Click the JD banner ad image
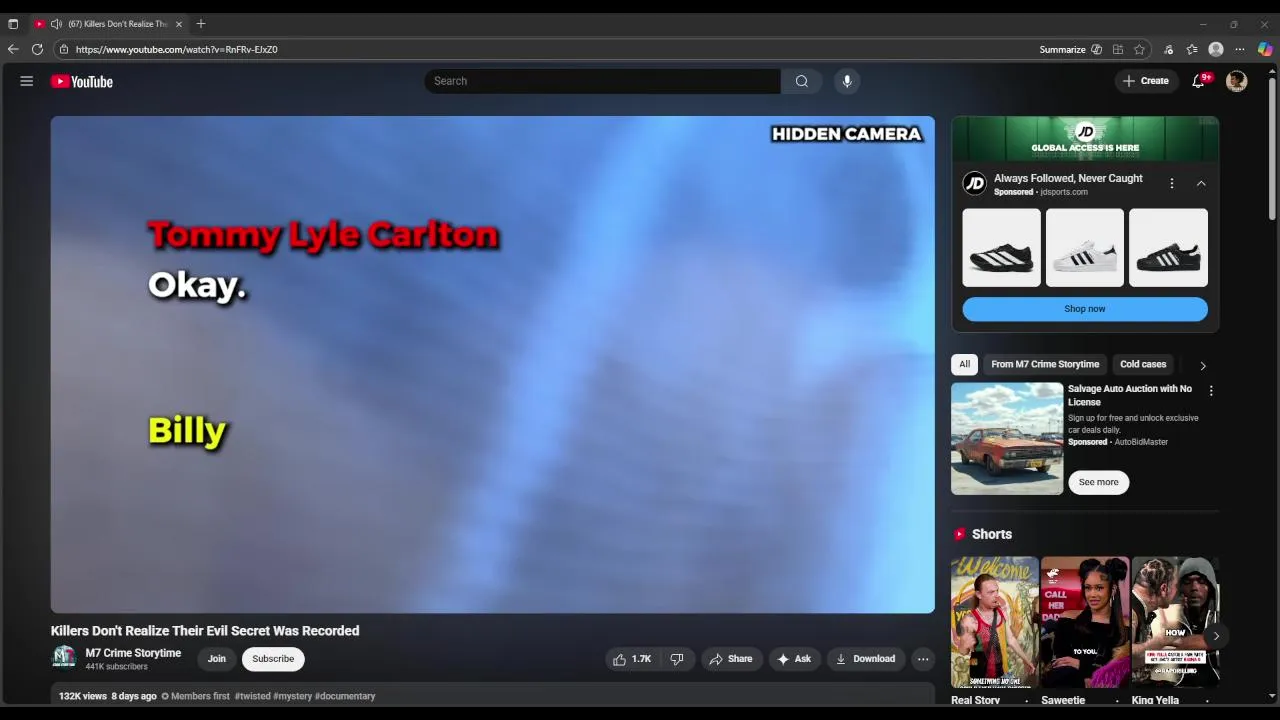Screen dimensions: 1280x720 pos(1085,139)
